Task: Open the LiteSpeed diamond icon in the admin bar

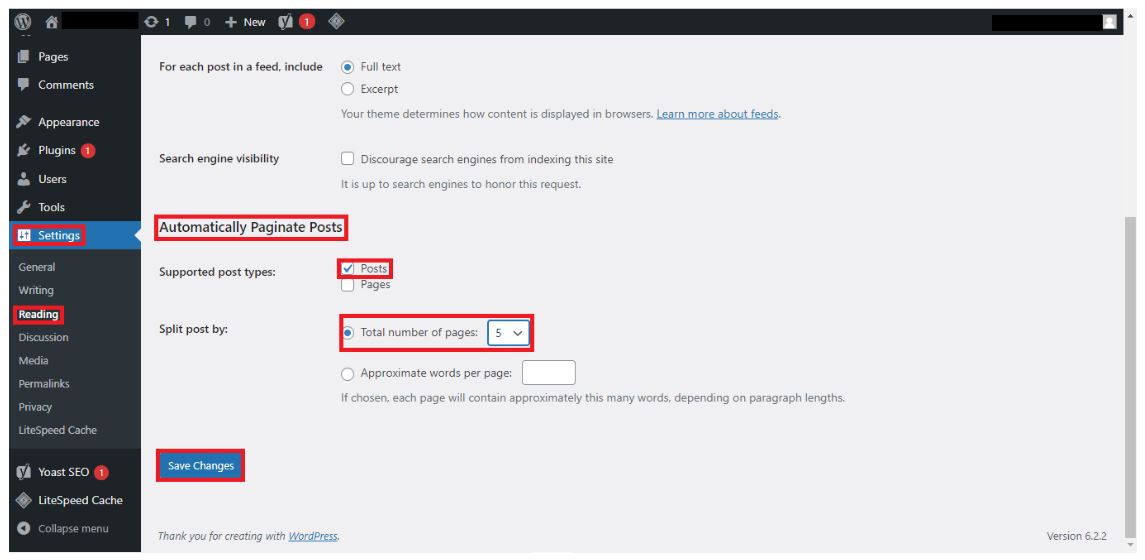Action: tap(336, 22)
